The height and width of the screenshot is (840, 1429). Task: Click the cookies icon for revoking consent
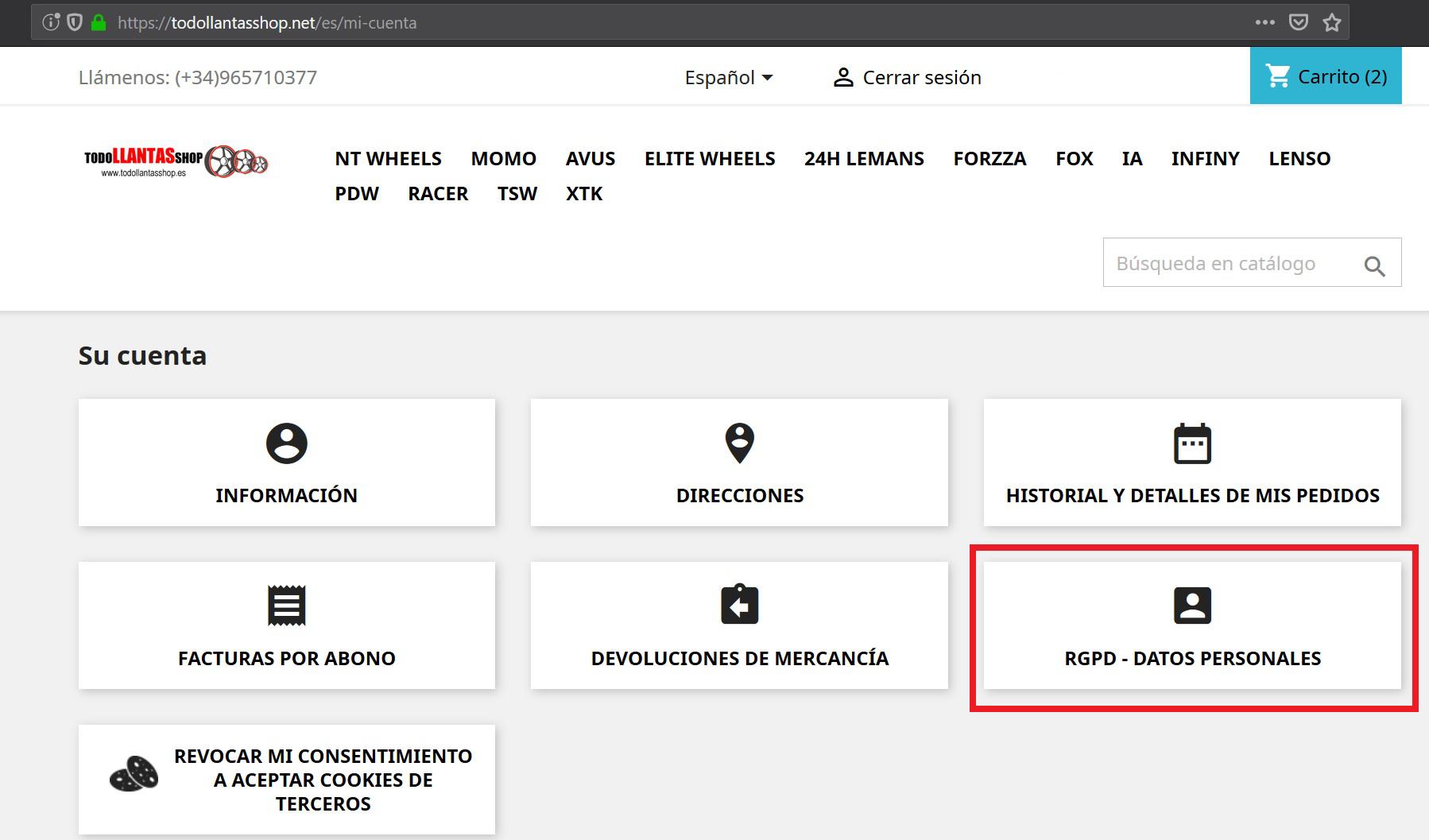134,773
